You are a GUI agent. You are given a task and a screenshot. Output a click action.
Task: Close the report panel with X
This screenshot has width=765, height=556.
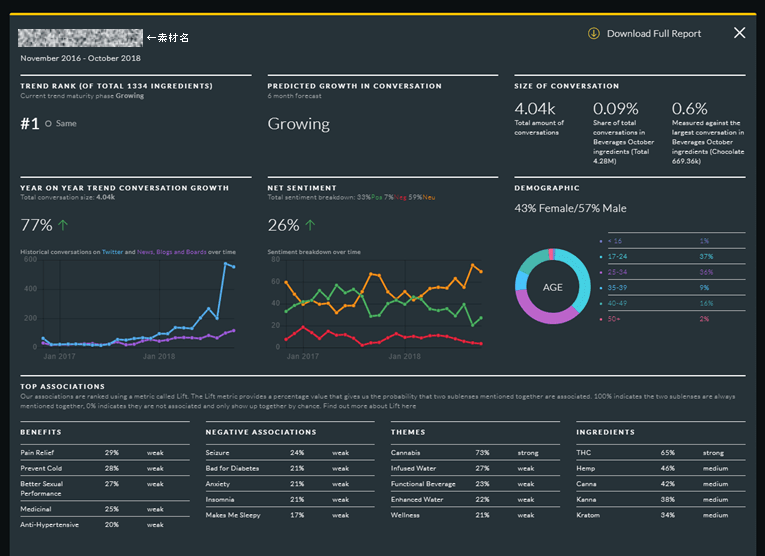pos(739,33)
